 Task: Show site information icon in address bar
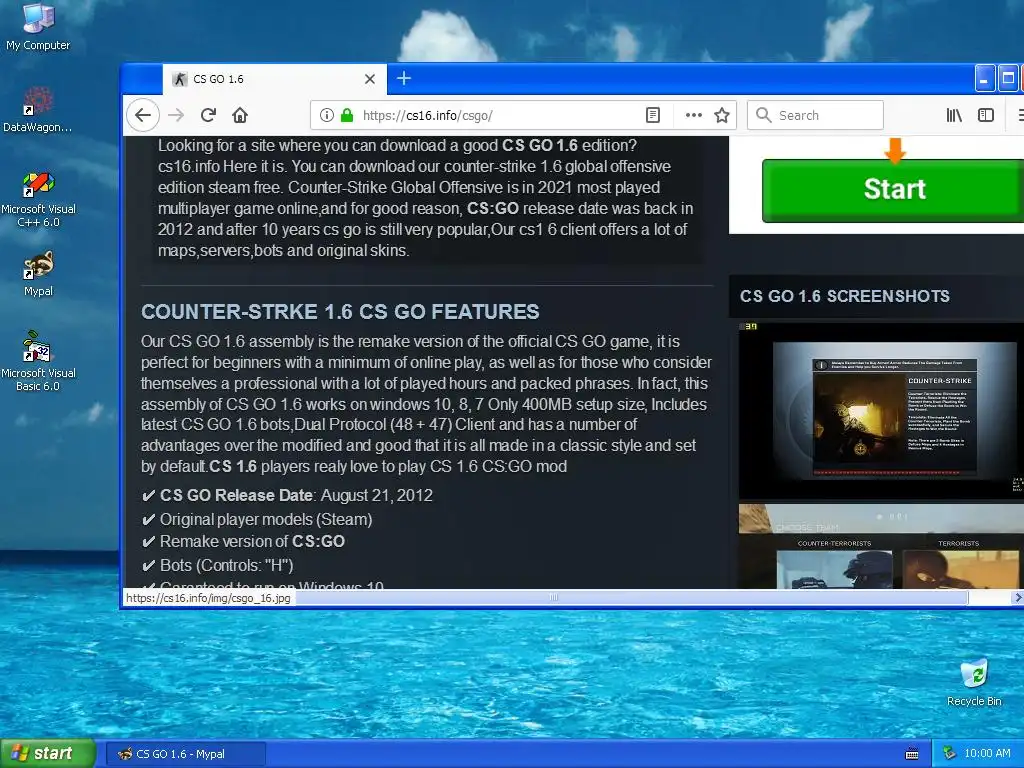(327, 116)
